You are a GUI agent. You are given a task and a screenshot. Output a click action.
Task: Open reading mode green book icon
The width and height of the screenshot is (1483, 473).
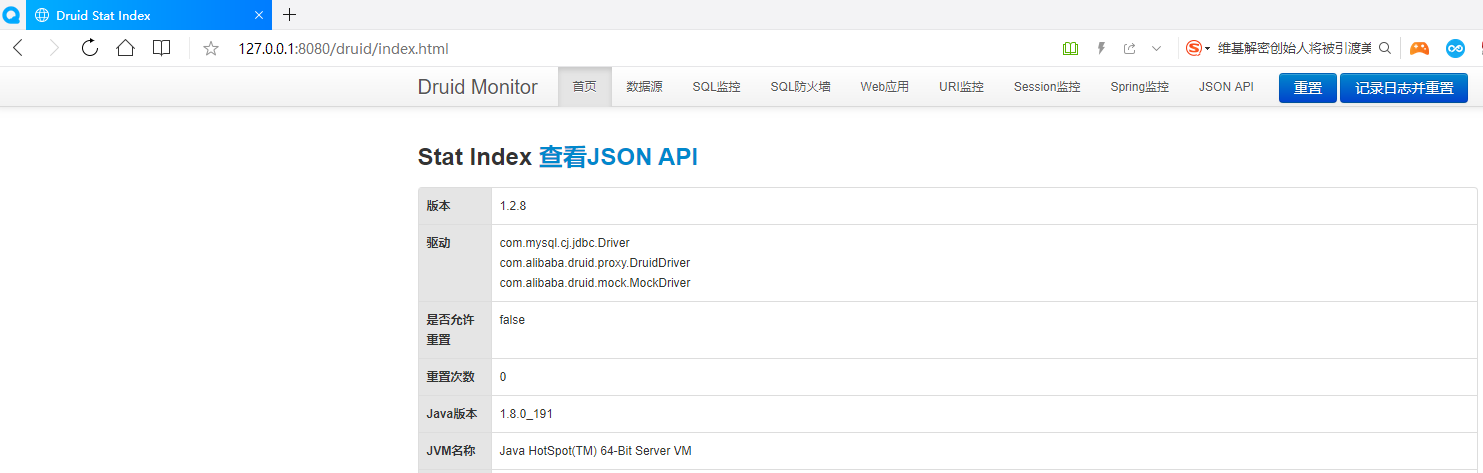coord(1071,48)
